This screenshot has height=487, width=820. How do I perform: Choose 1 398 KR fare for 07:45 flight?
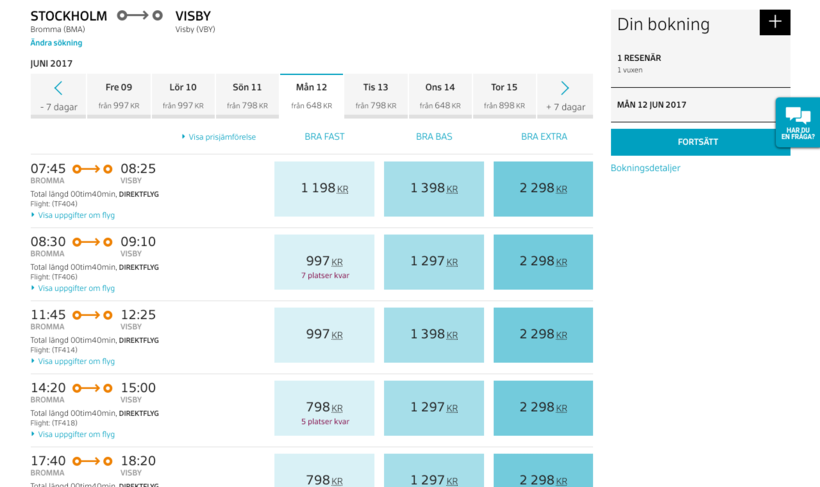click(x=434, y=189)
